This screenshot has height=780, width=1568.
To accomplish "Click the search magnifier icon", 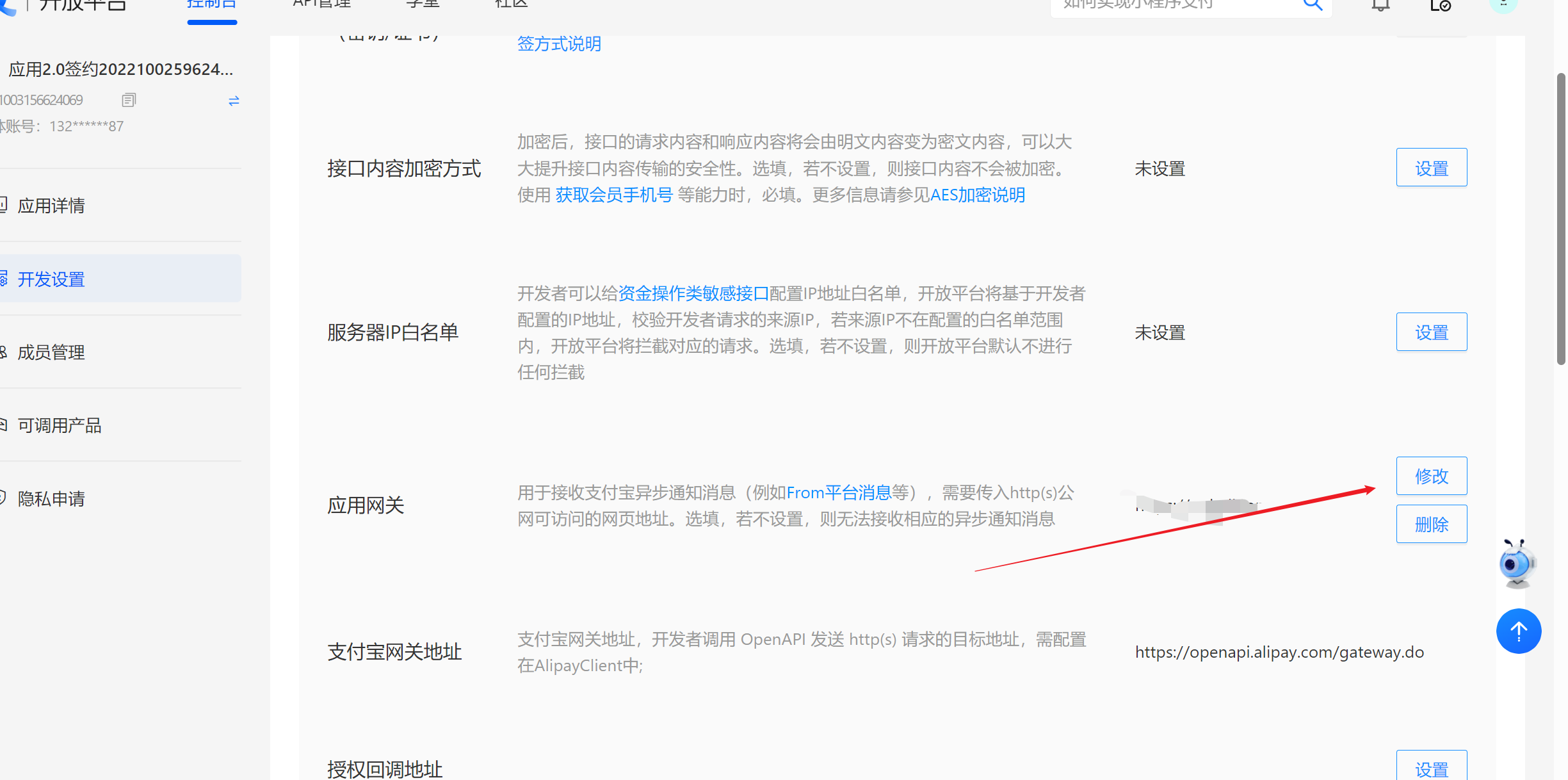I will click(x=1312, y=4).
